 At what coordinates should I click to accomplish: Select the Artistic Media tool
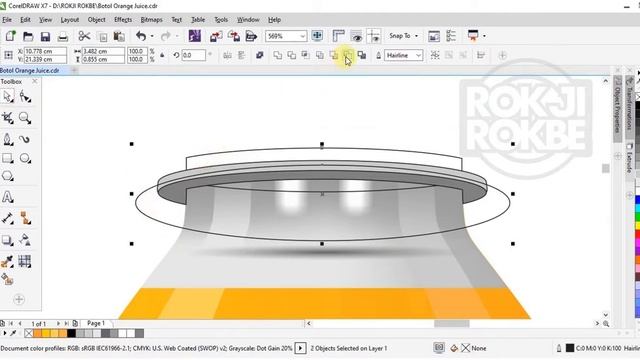24,139
